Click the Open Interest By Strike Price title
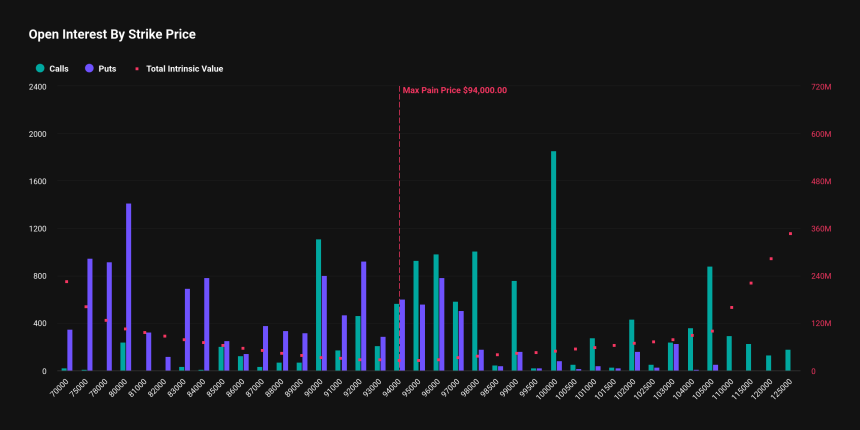 (112, 35)
